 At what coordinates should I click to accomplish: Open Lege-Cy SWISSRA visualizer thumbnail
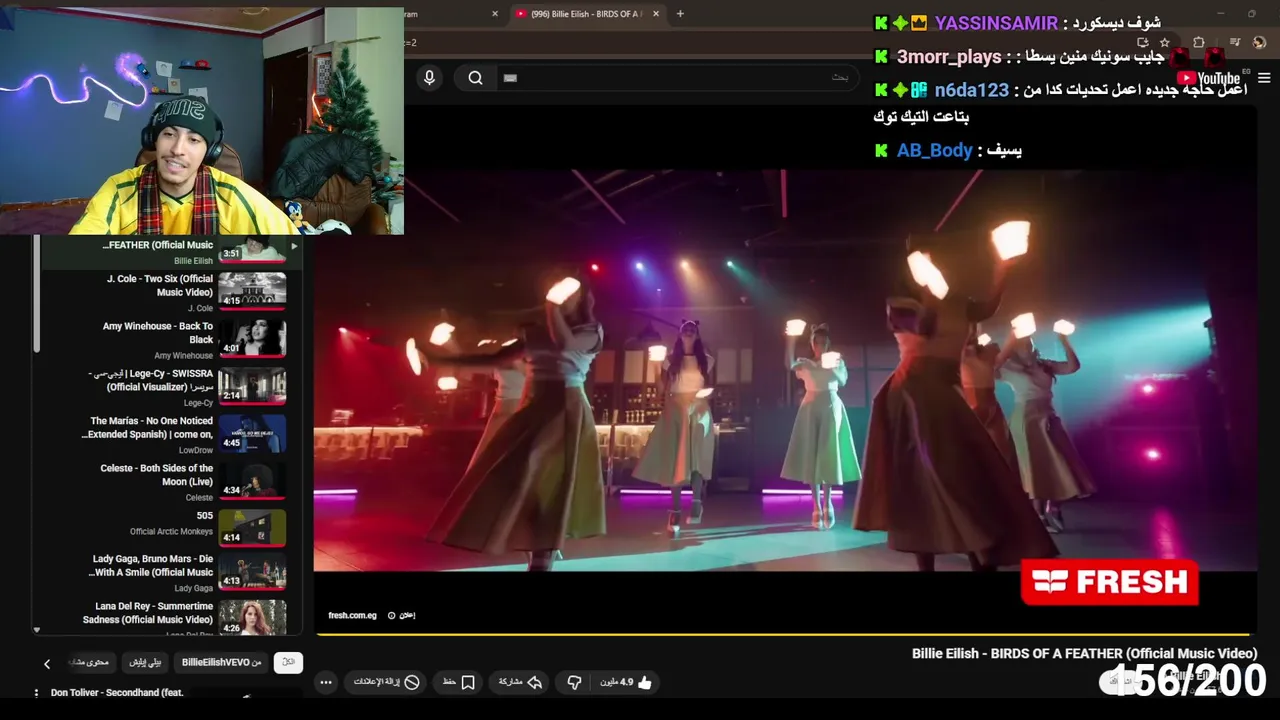click(x=252, y=385)
